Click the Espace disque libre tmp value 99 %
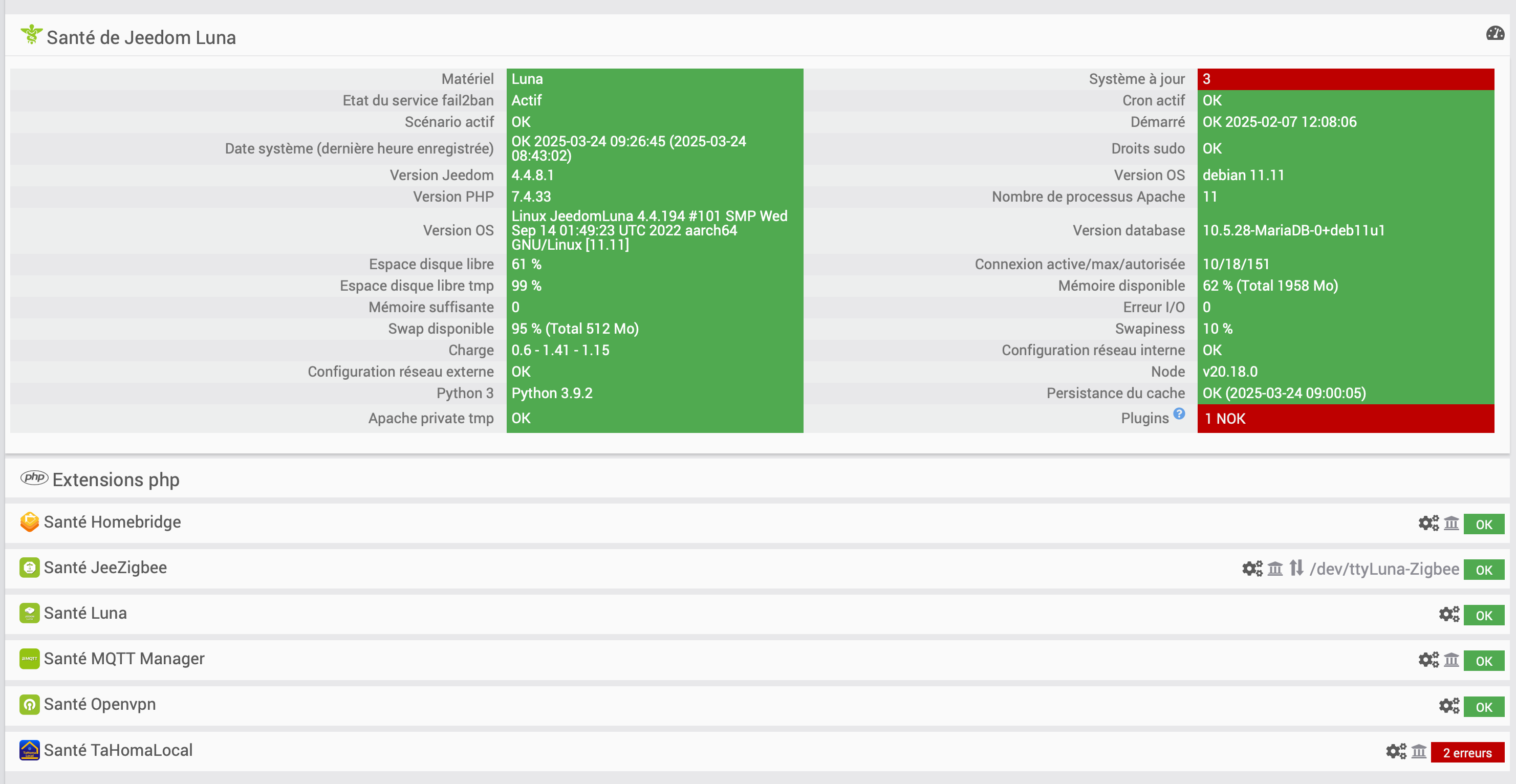Screen dimensions: 1516x784 tap(655, 286)
